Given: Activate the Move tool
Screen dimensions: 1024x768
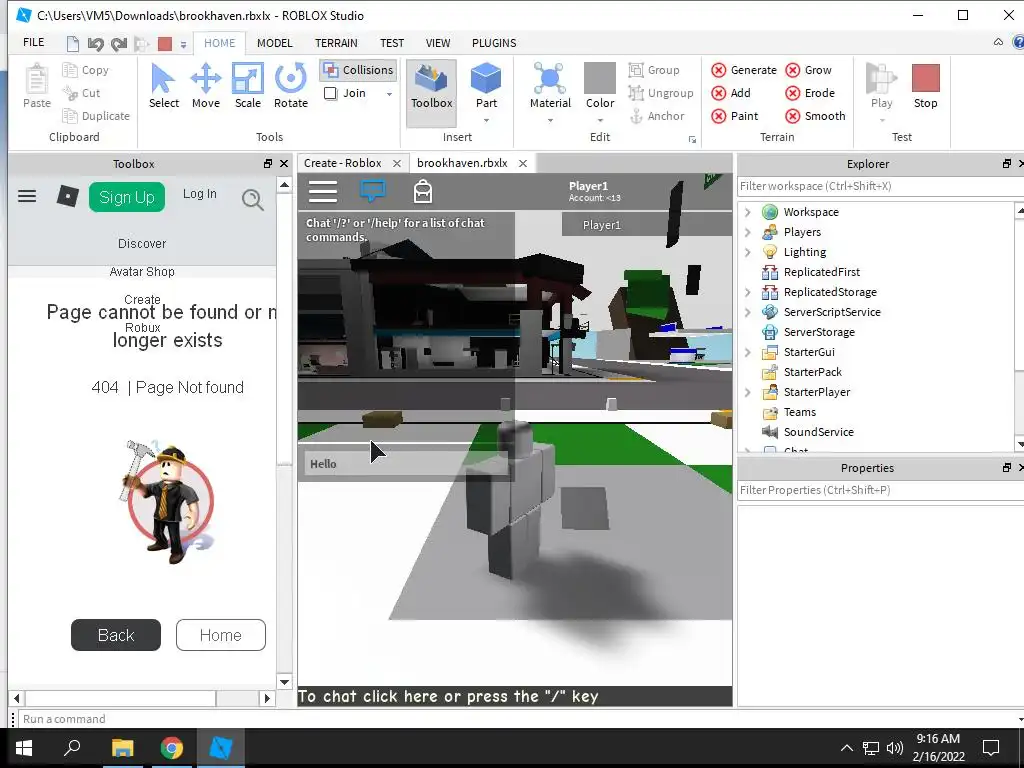Looking at the screenshot, I should [206, 86].
